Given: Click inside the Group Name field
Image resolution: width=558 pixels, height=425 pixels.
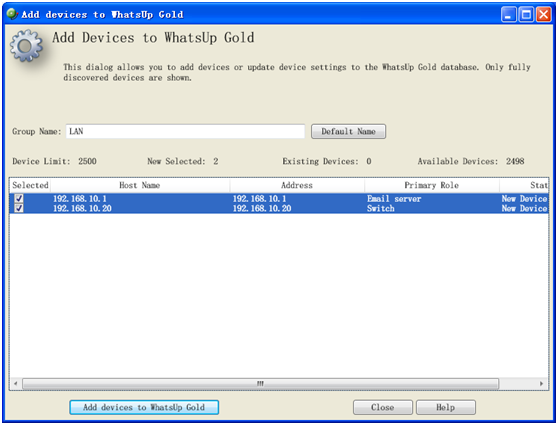Looking at the screenshot, I should (x=185, y=131).
